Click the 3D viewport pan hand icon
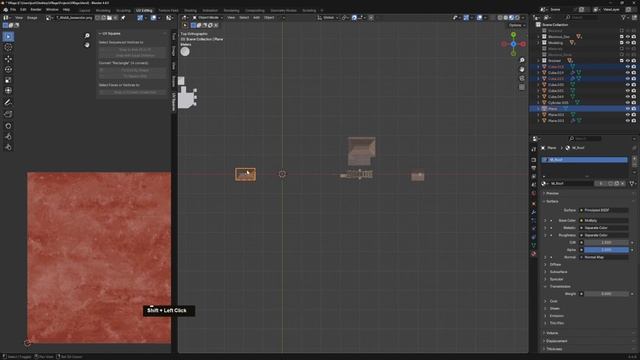Image resolution: width=640 pixels, height=360 pixels. click(522, 69)
